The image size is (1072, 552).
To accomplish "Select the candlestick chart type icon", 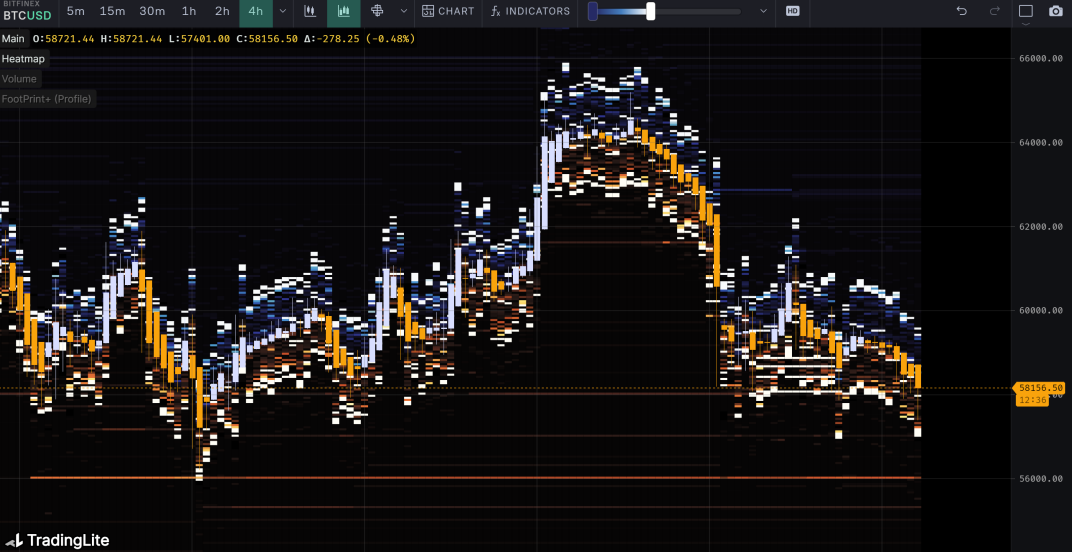I will point(310,11).
